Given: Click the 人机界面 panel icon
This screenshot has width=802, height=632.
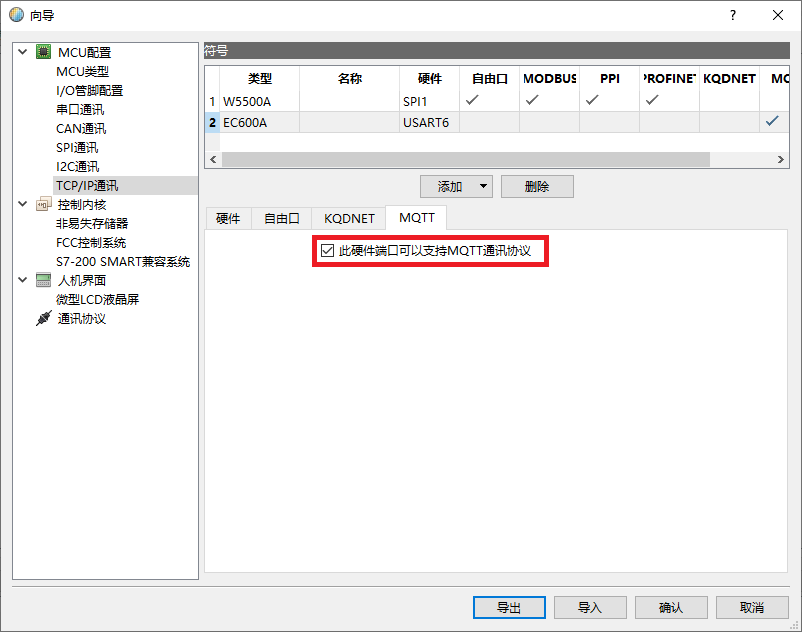Looking at the screenshot, I should tap(43, 280).
